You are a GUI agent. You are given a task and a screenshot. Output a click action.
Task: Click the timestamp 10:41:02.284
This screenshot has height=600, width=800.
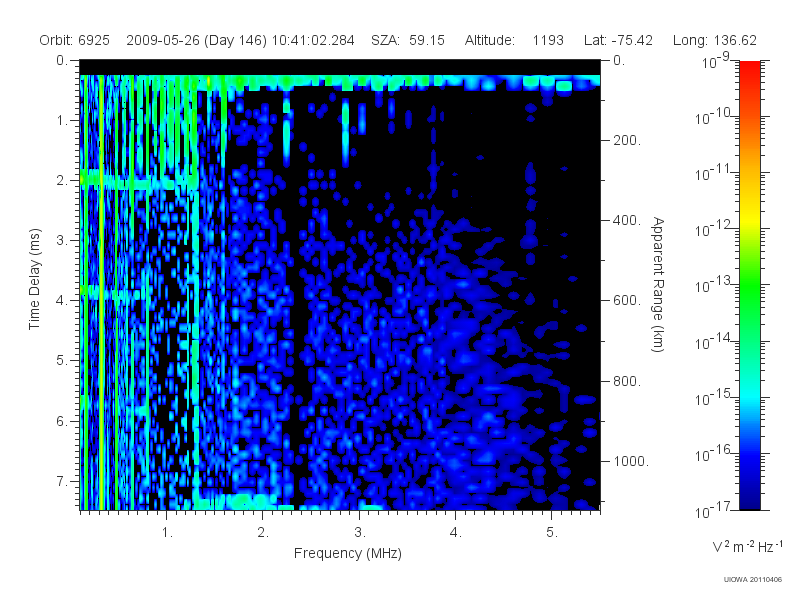coord(313,40)
